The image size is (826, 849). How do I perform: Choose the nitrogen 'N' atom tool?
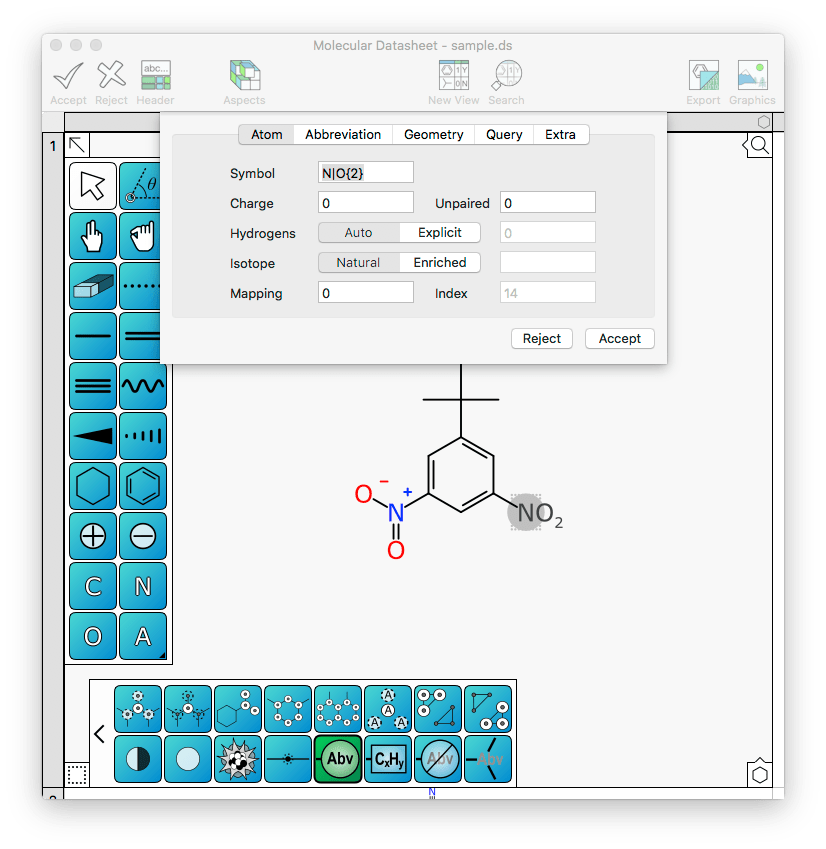click(142, 586)
